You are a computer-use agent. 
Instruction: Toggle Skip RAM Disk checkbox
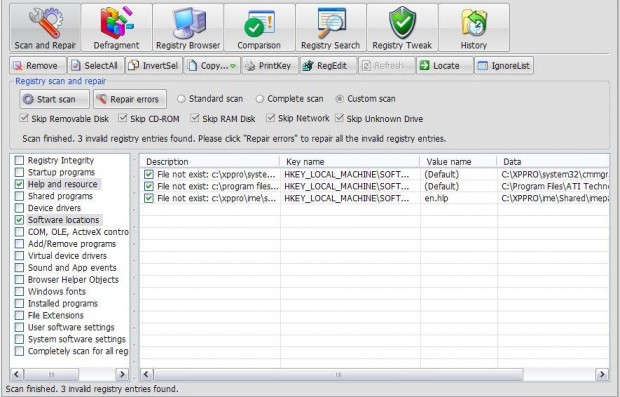click(195, 118)
